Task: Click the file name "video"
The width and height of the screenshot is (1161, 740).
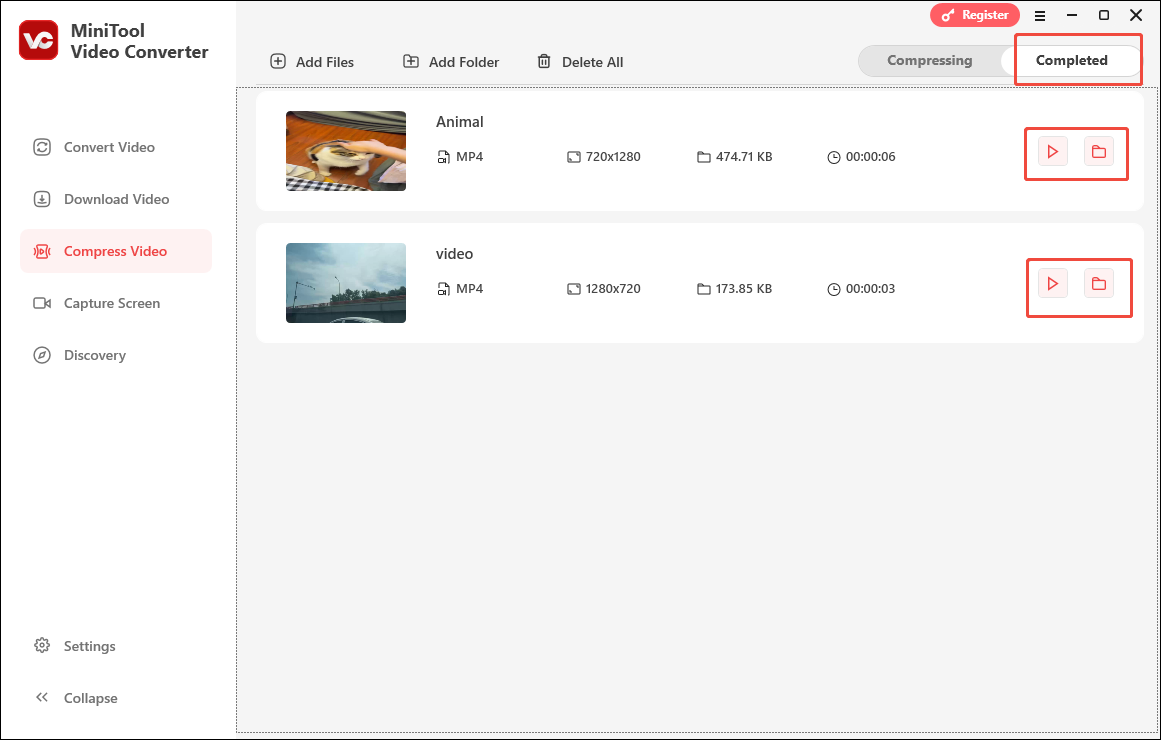Action: tap(455, 254)
